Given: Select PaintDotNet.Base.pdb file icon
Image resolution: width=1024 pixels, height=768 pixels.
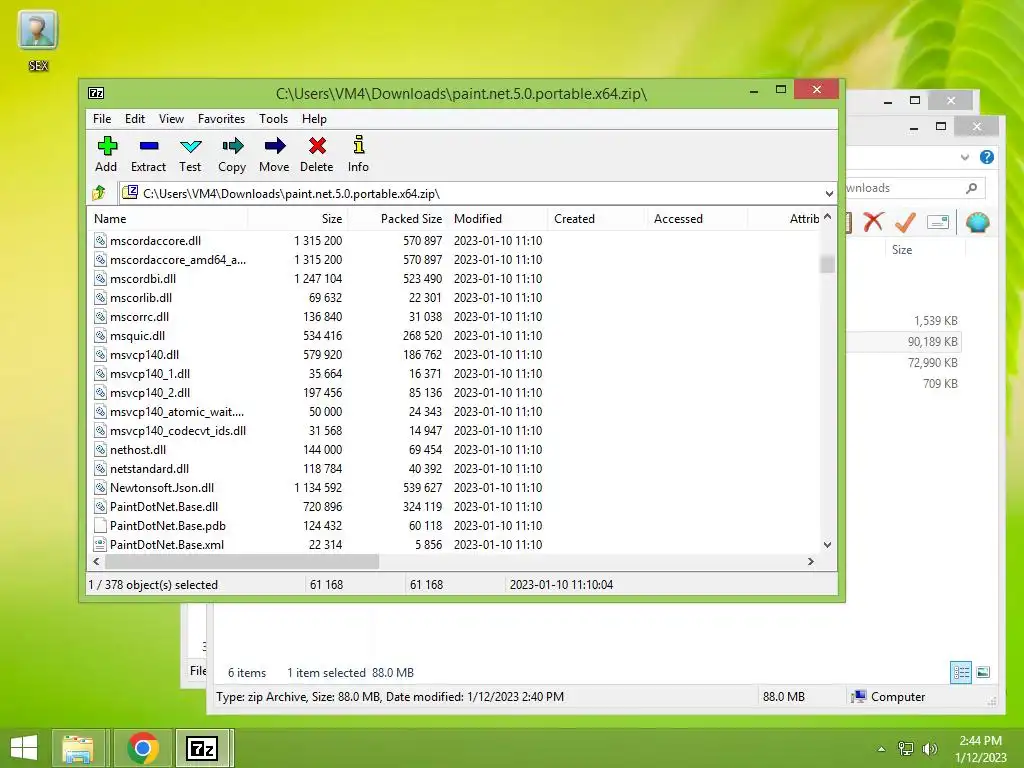Looking at the screenshot, I should pyautogui.click(x=100, y=525).
